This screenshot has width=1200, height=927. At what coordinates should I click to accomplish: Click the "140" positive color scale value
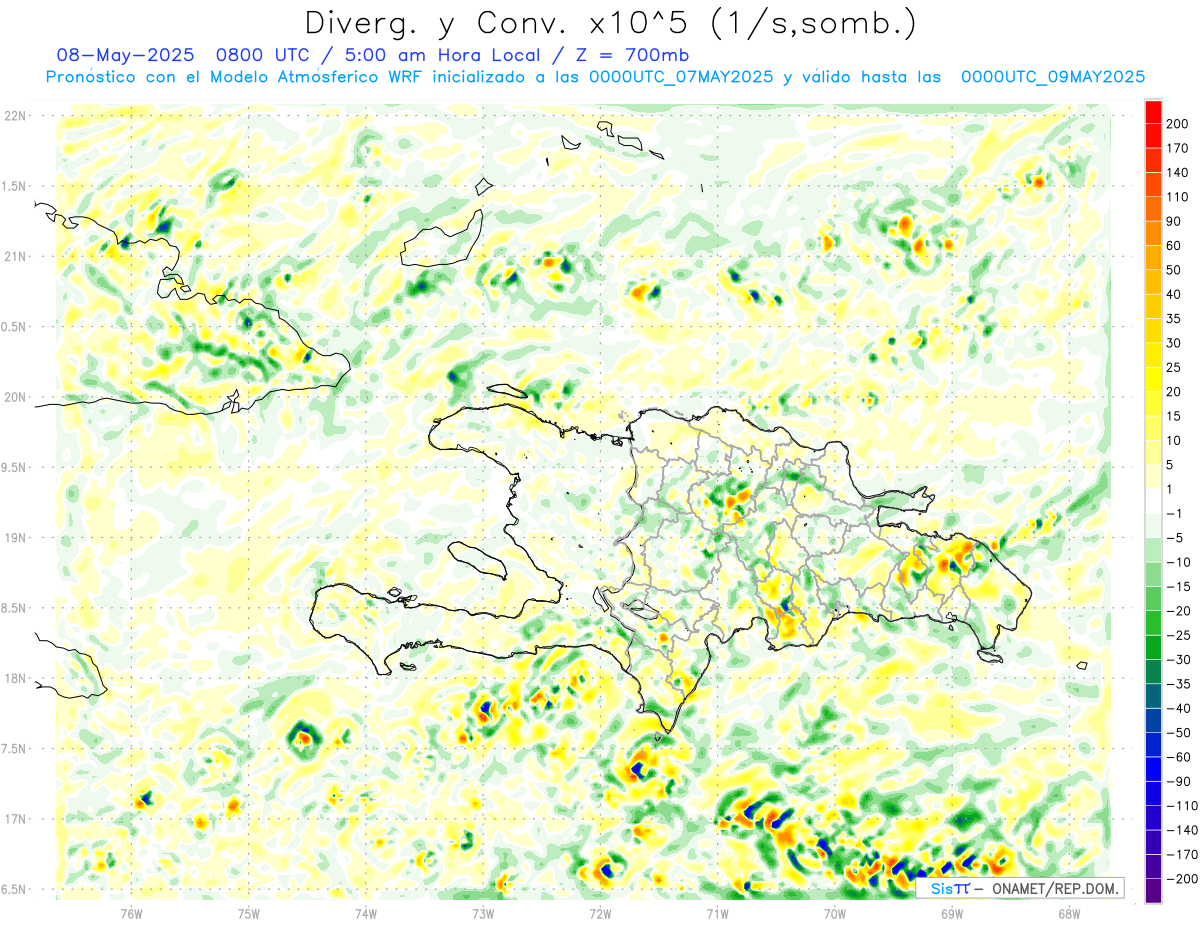(x=1178, y=173)
